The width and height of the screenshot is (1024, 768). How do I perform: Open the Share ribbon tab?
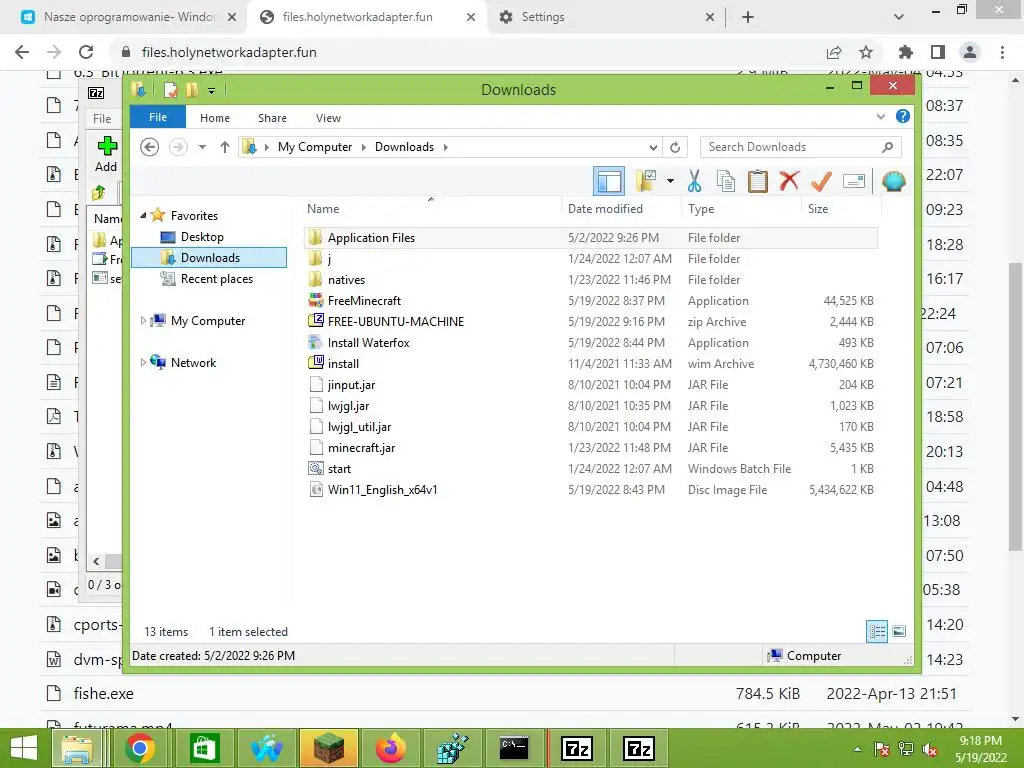tap(272, 118)
